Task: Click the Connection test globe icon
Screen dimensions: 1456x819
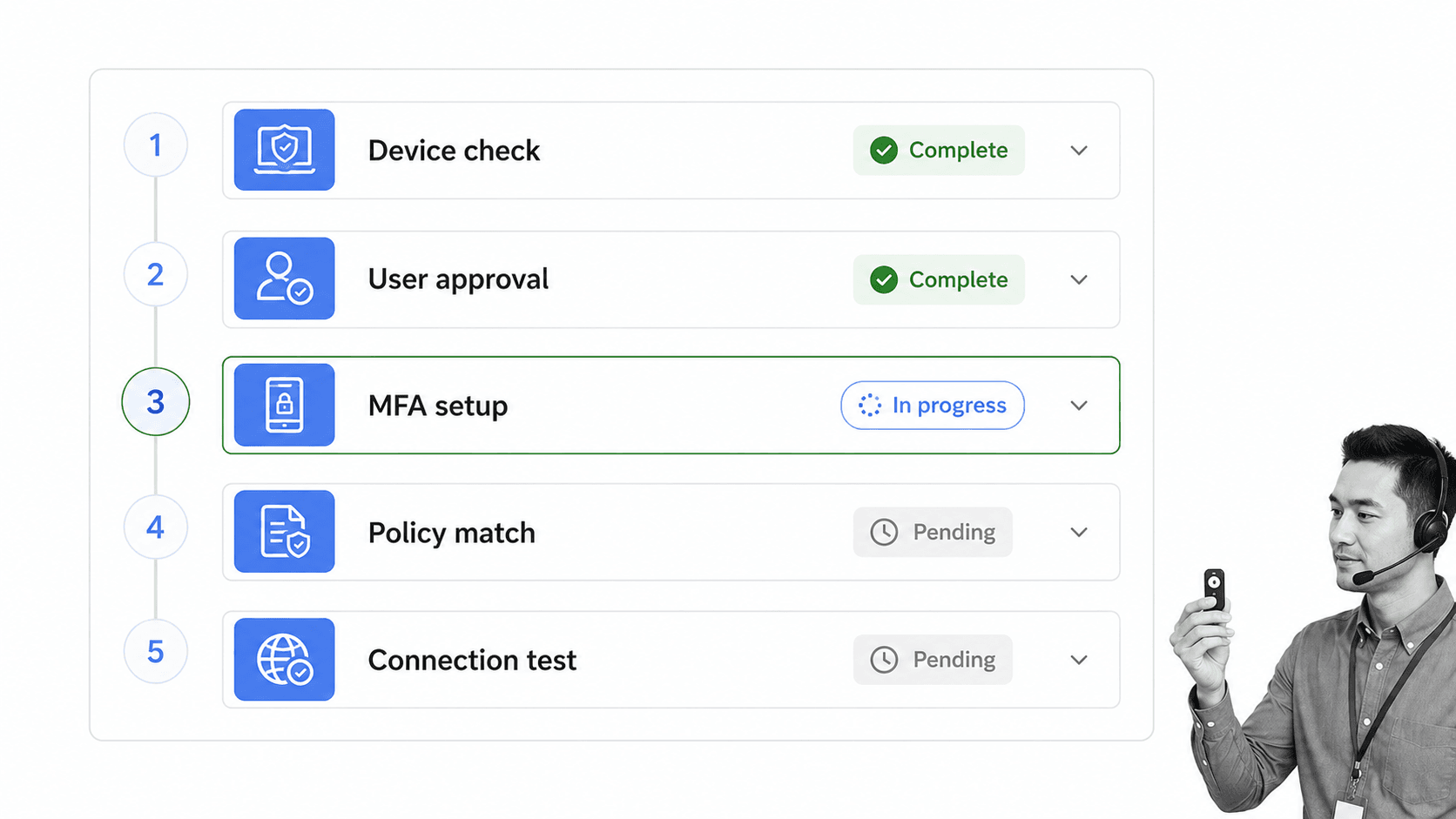Action: pos(284,660)
